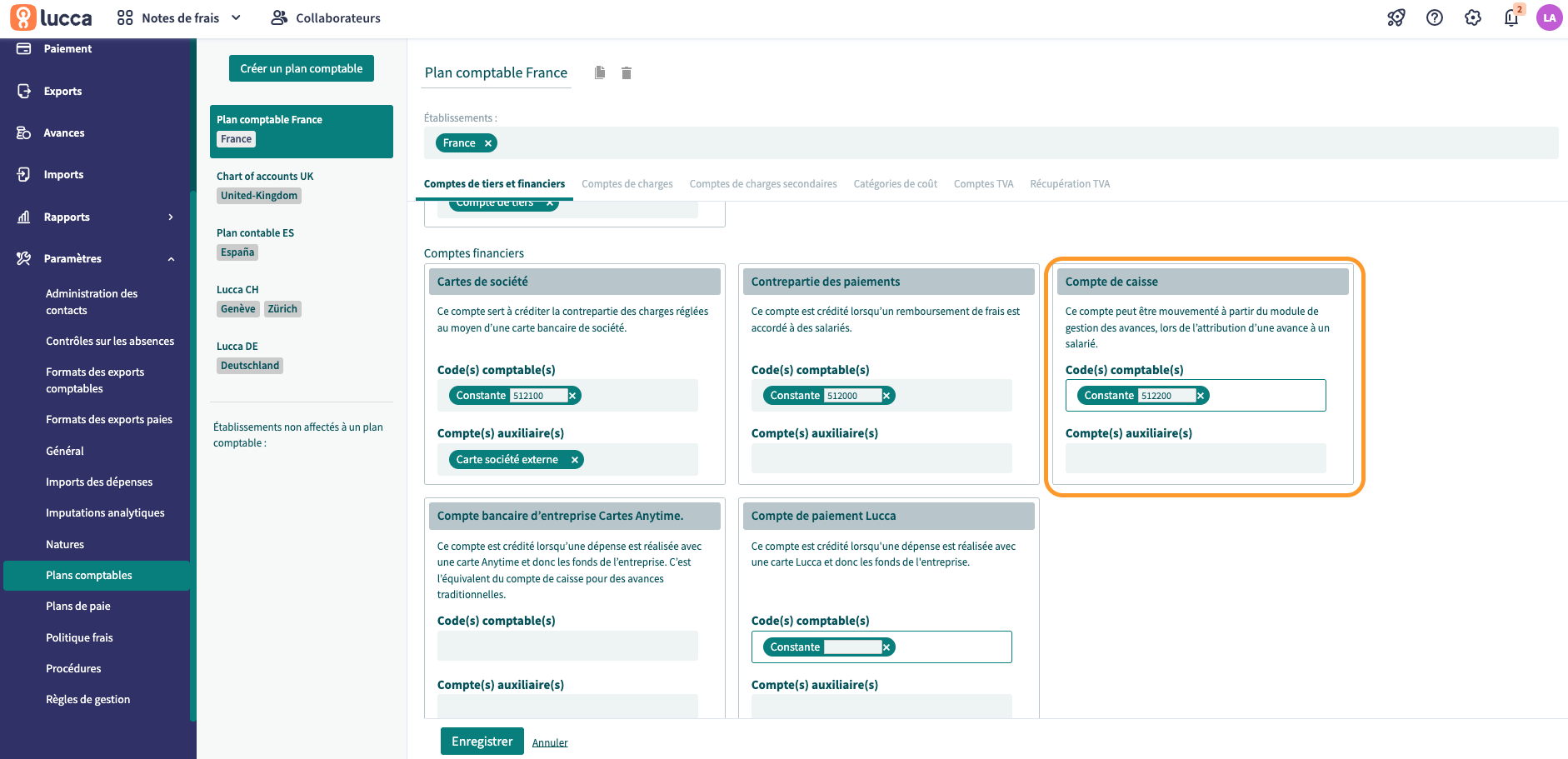Open the notifications bell
The height and width of the screenshot is (759, 1568).
tap(1511, 17)
